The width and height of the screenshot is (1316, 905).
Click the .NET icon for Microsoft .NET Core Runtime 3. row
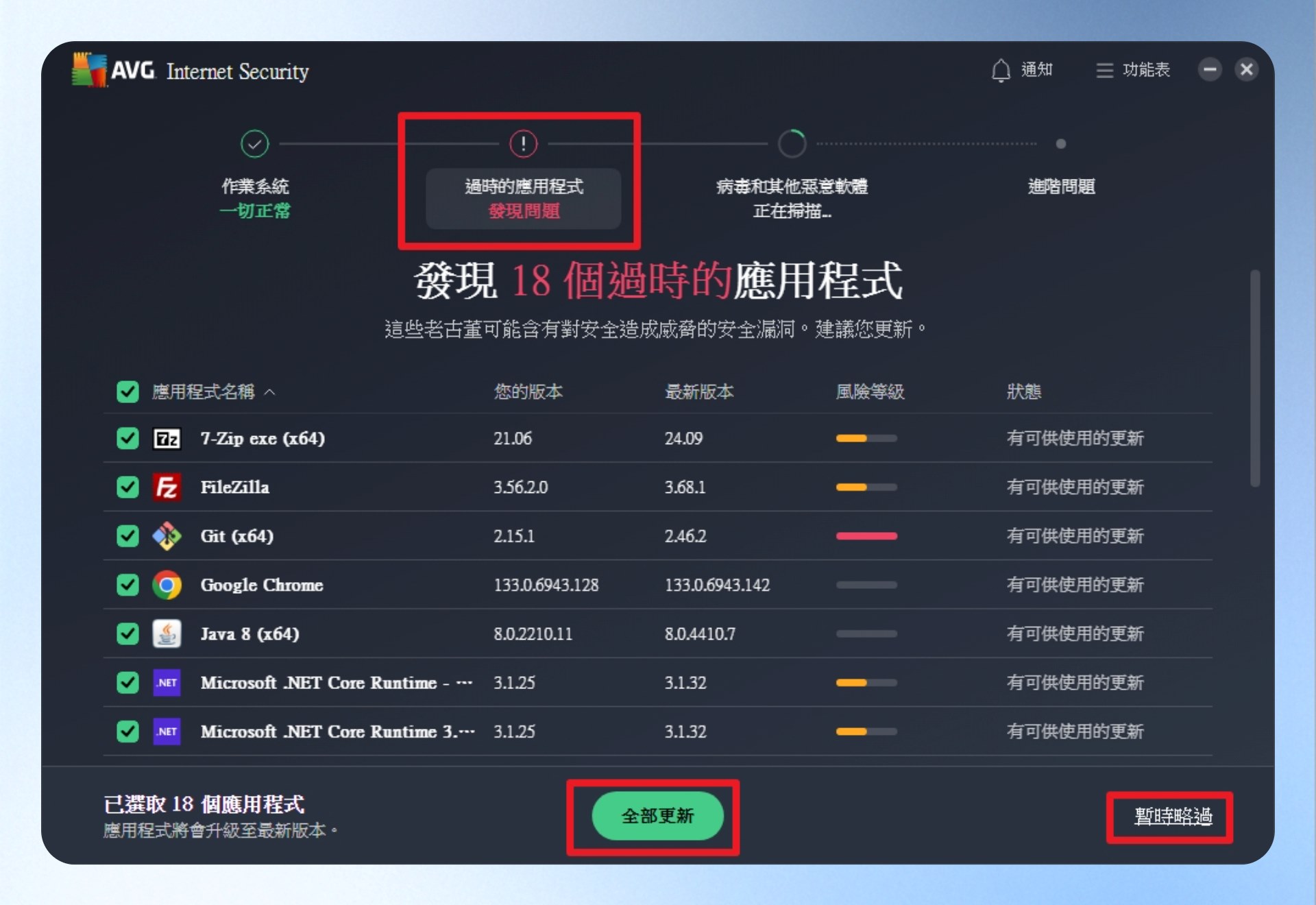pos(167,732)
